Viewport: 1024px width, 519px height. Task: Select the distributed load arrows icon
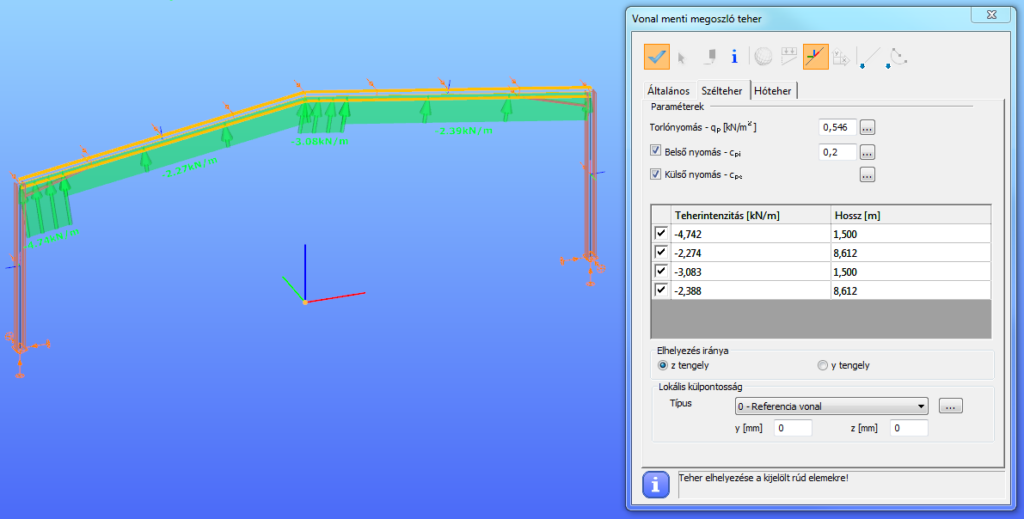(789, 57)
